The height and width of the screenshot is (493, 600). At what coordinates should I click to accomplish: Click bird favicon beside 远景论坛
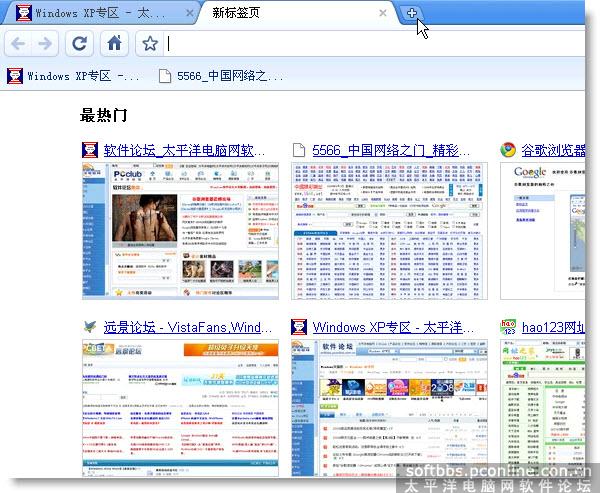(x=90, y=326)
